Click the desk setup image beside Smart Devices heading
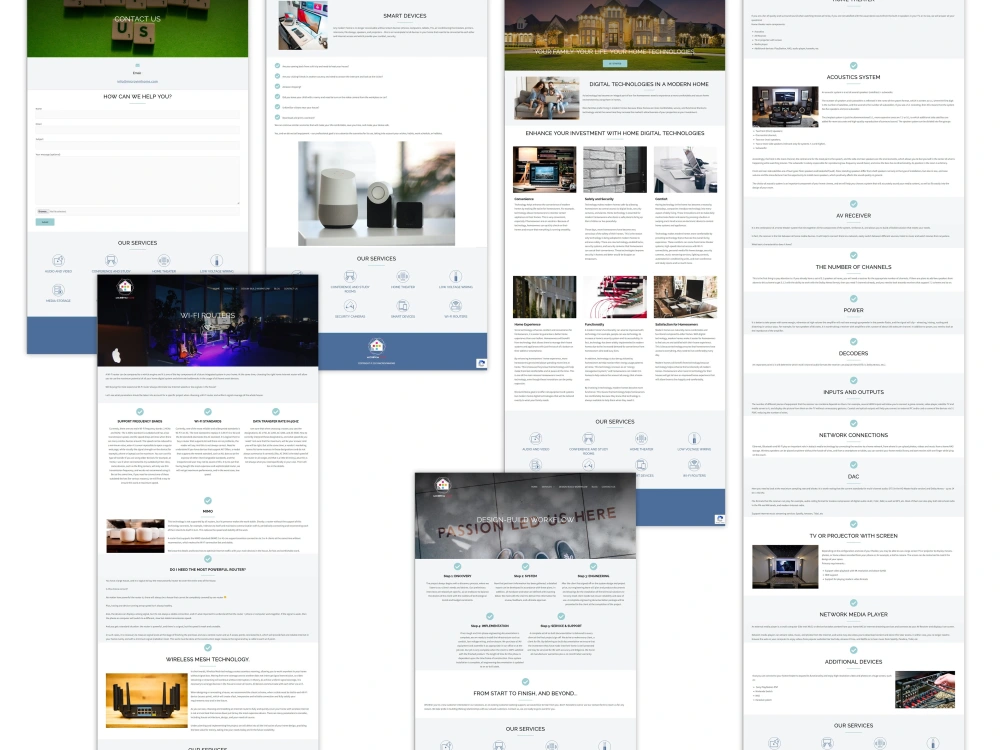Image resolution: width=1000 pixels, height=750 pixels. pos(304,26)
